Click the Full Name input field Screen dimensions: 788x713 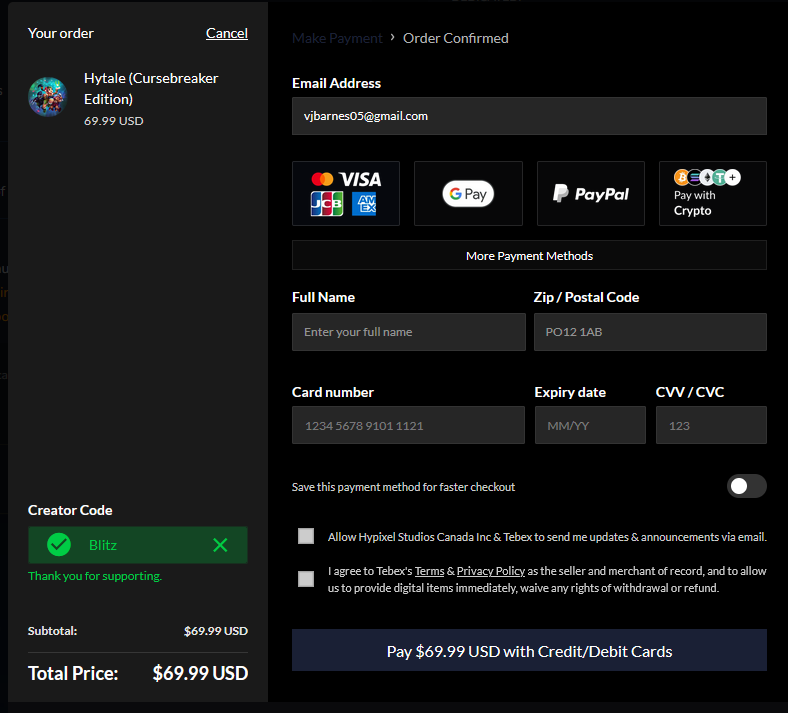[x=409, y=332]
